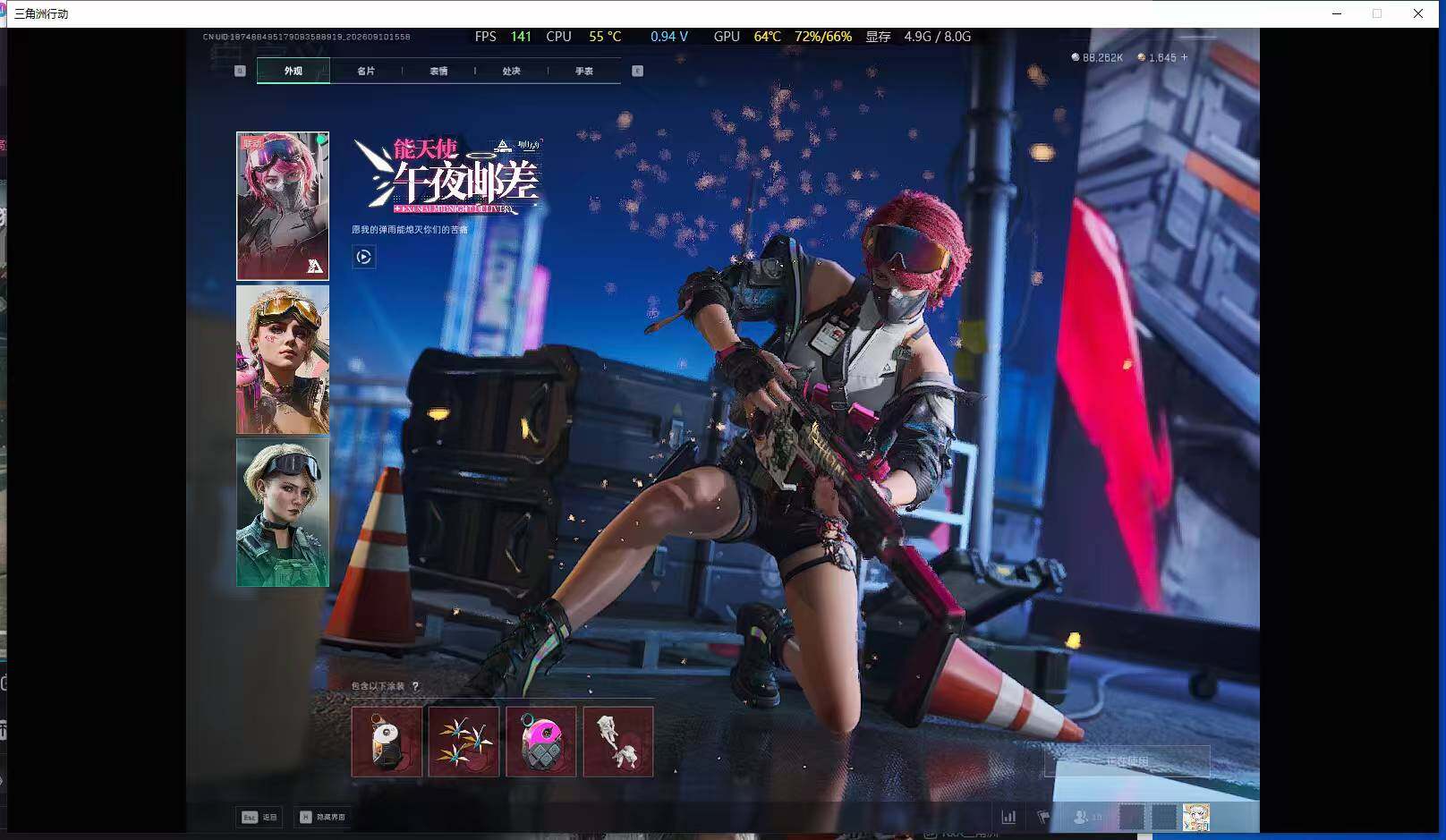
Task: Open the pink grenade charm item
Action: [x=541, y=742]
